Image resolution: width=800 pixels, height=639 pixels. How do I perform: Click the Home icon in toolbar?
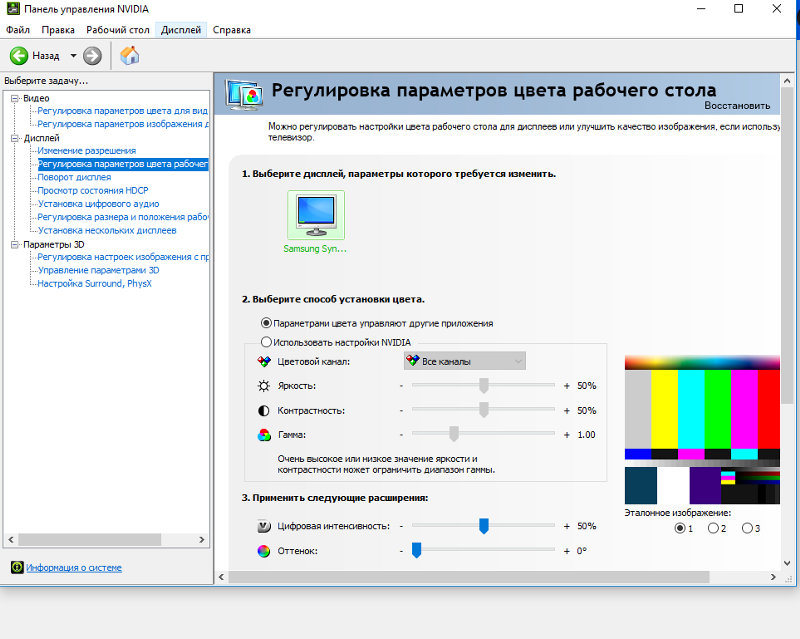tap(129, 56)
